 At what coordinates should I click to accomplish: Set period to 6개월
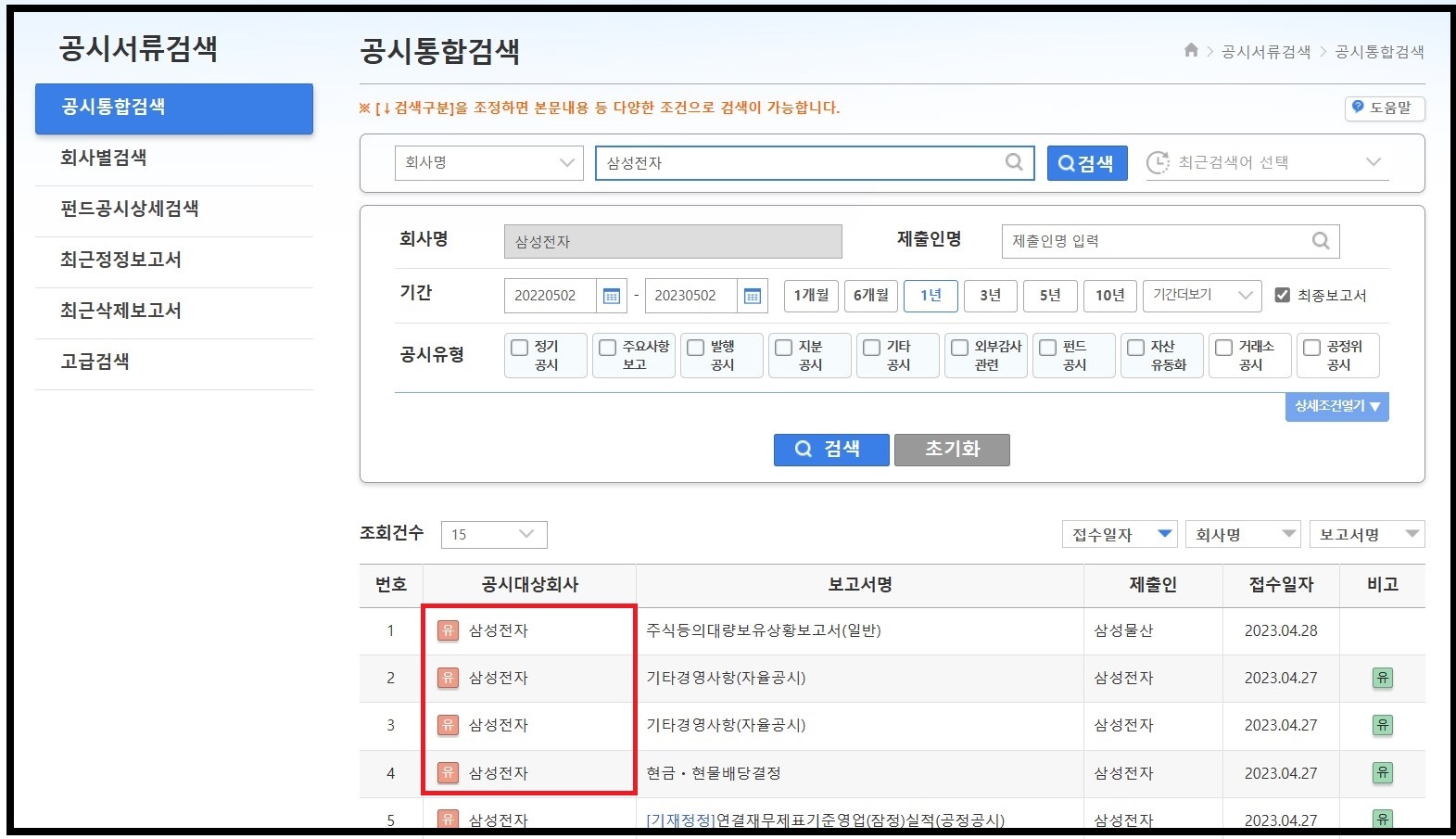click(871, 296)
